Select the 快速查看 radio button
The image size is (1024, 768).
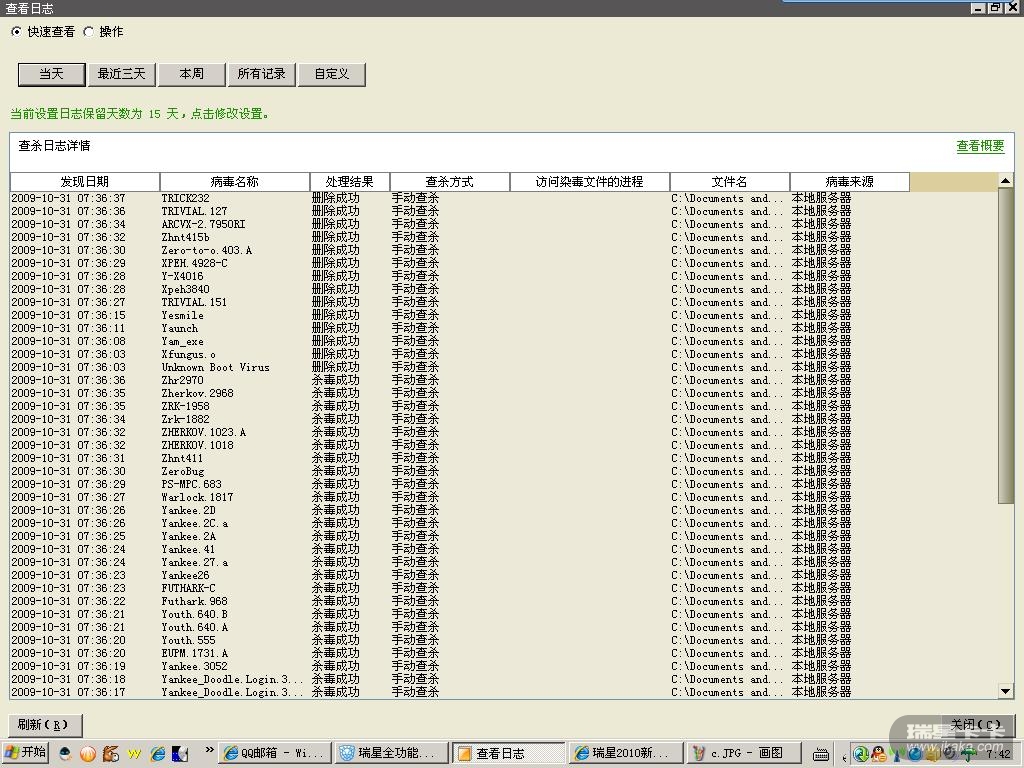click(16, 32)
